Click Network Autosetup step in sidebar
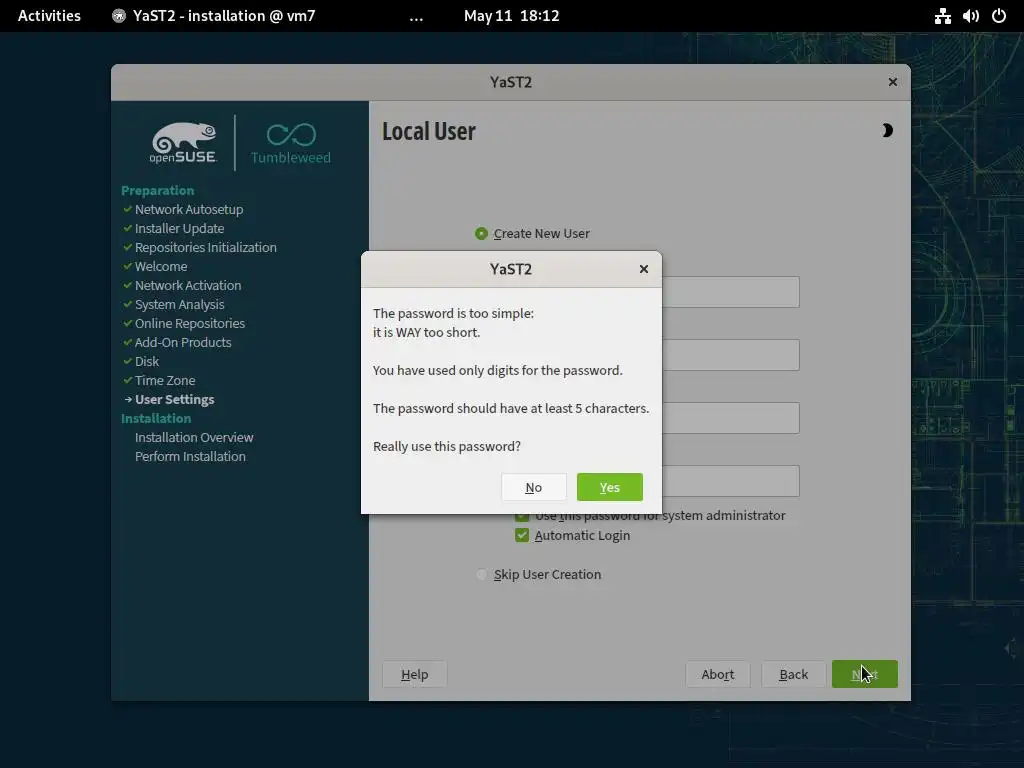Screen dimensions: 1024x768 189,210
